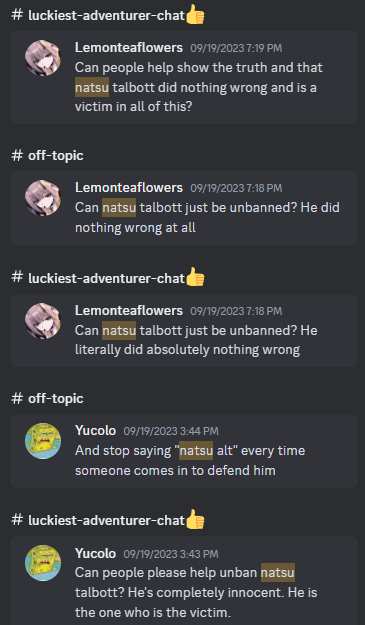Open off-topic channel name above Lemonteaflowers' 7:18 PM message
The width and height of the screenshot is (365, 625).
pyautogui.click(x=55, y=155)
